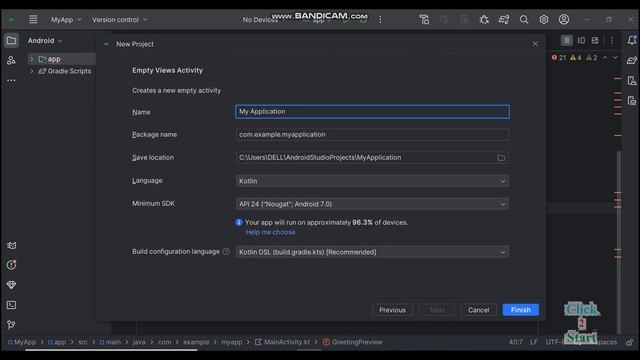Click Build configuration language help icon
This screenshot has width=640, height=360.
(226, 251)
